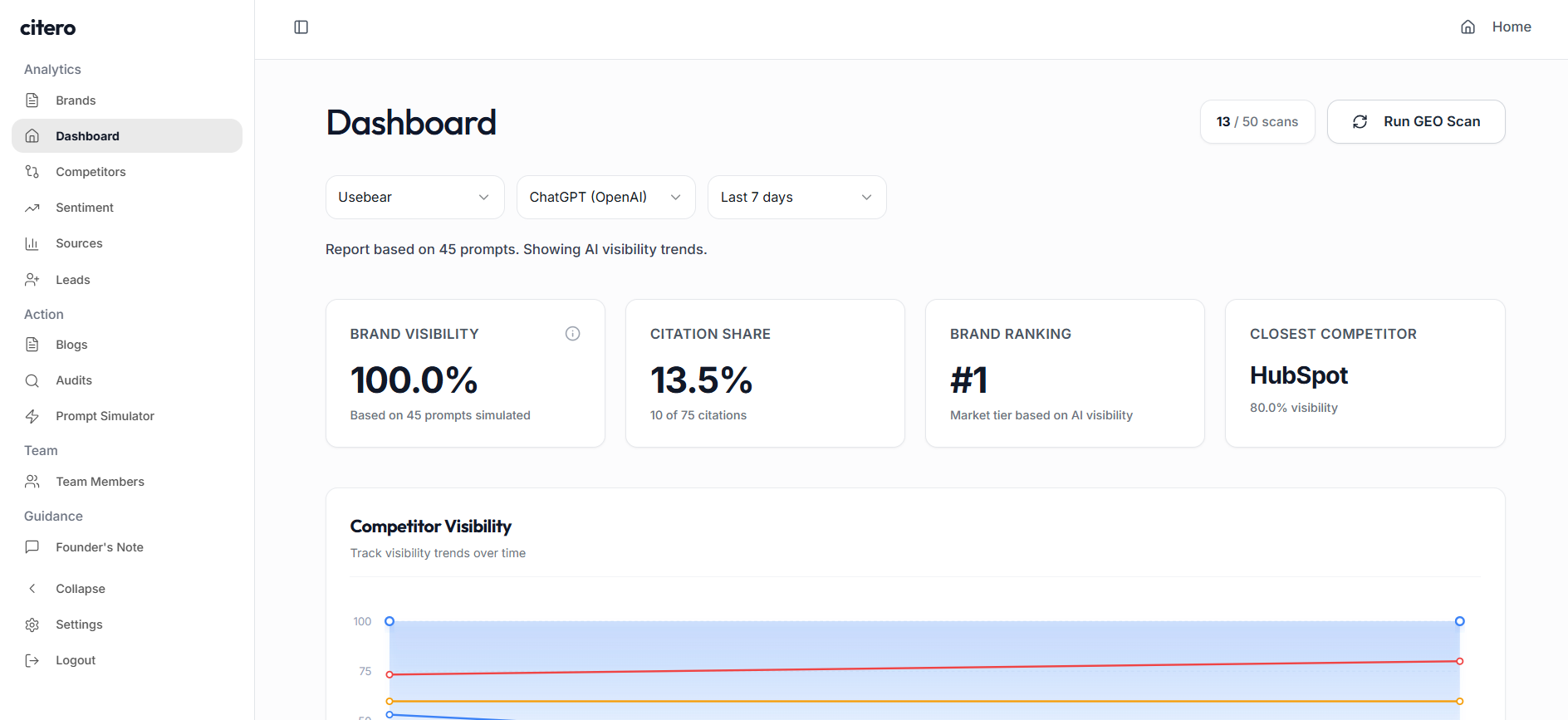Click the Home link in header
The width and height of the screenshot is (1568, 720).
click(1512, 27)
